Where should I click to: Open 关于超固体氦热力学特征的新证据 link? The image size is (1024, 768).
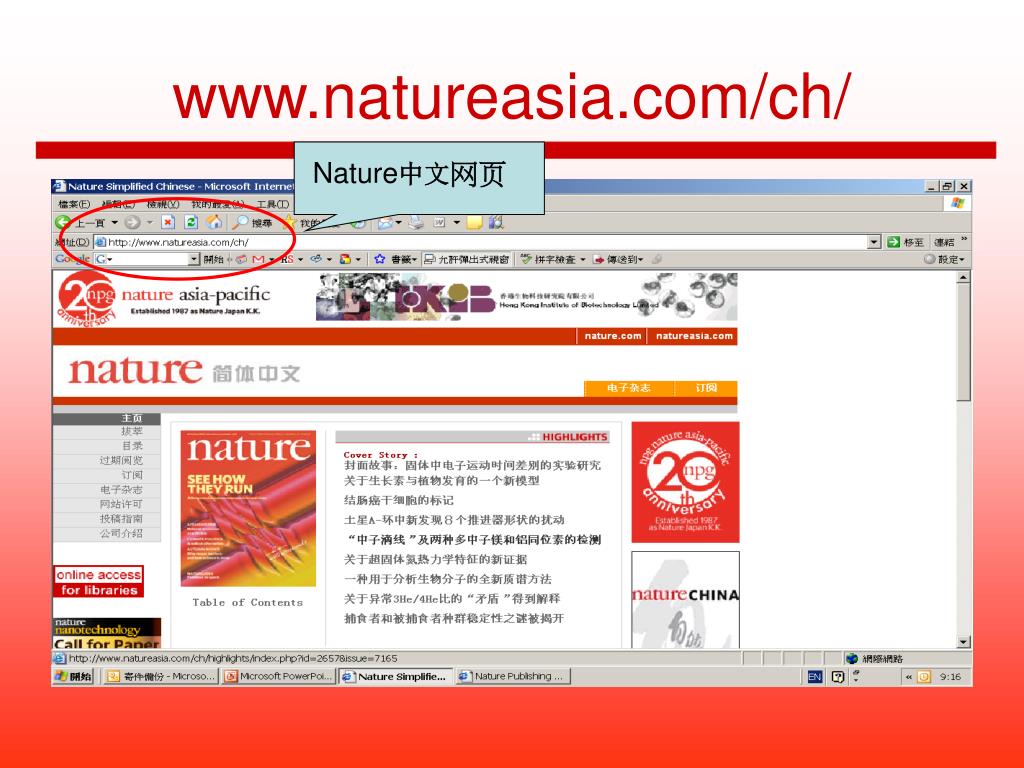click(435, 560)
